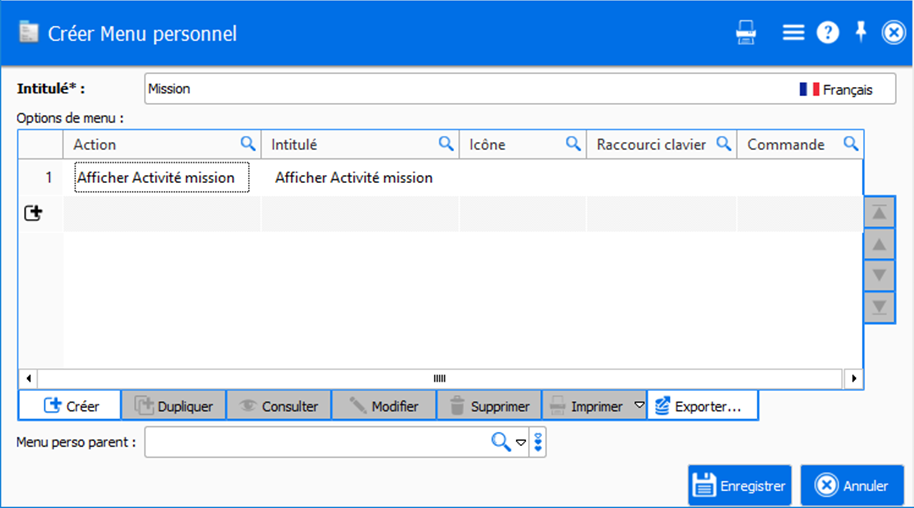Save with the Enregistrer button
The height and width of the screenshot is (508, 914).
click(x=740, y=486)
